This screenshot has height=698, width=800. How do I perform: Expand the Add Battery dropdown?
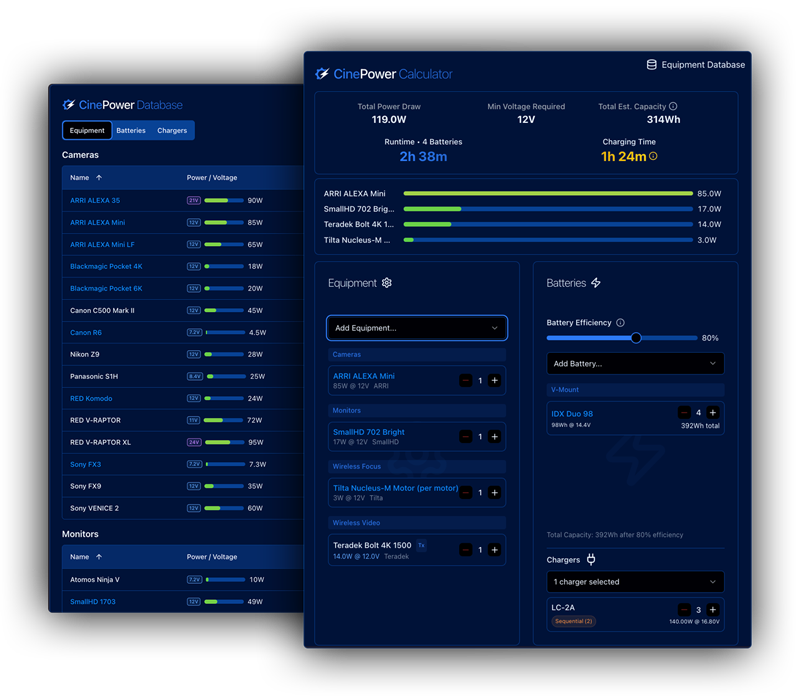(x=635, y=364)
